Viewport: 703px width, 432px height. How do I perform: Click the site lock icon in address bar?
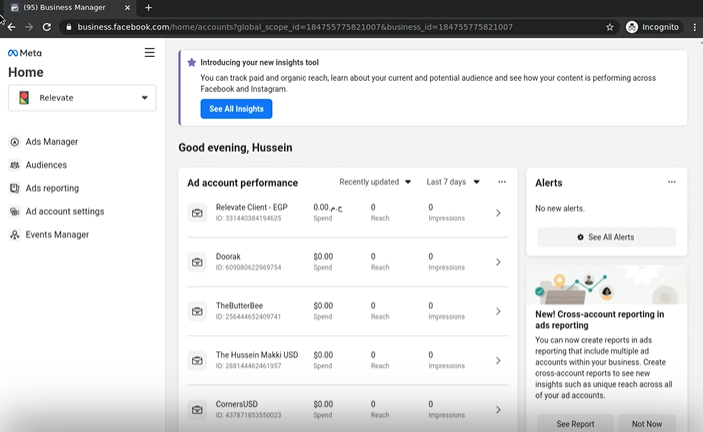coord(69,27)
